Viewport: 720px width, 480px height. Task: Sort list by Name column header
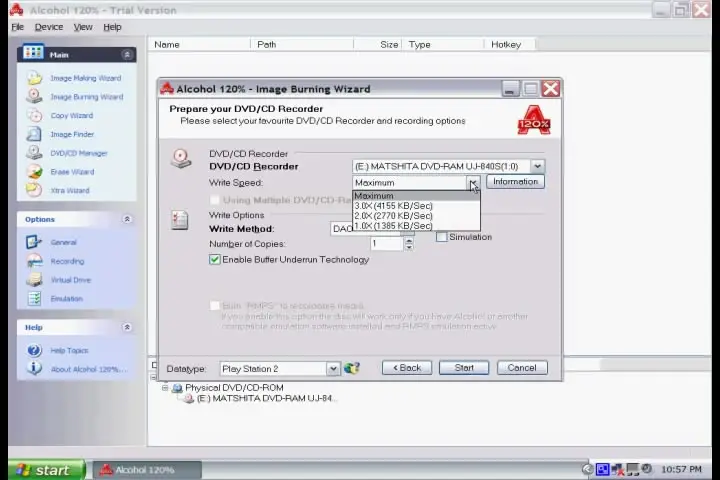[x=199, y=45]
